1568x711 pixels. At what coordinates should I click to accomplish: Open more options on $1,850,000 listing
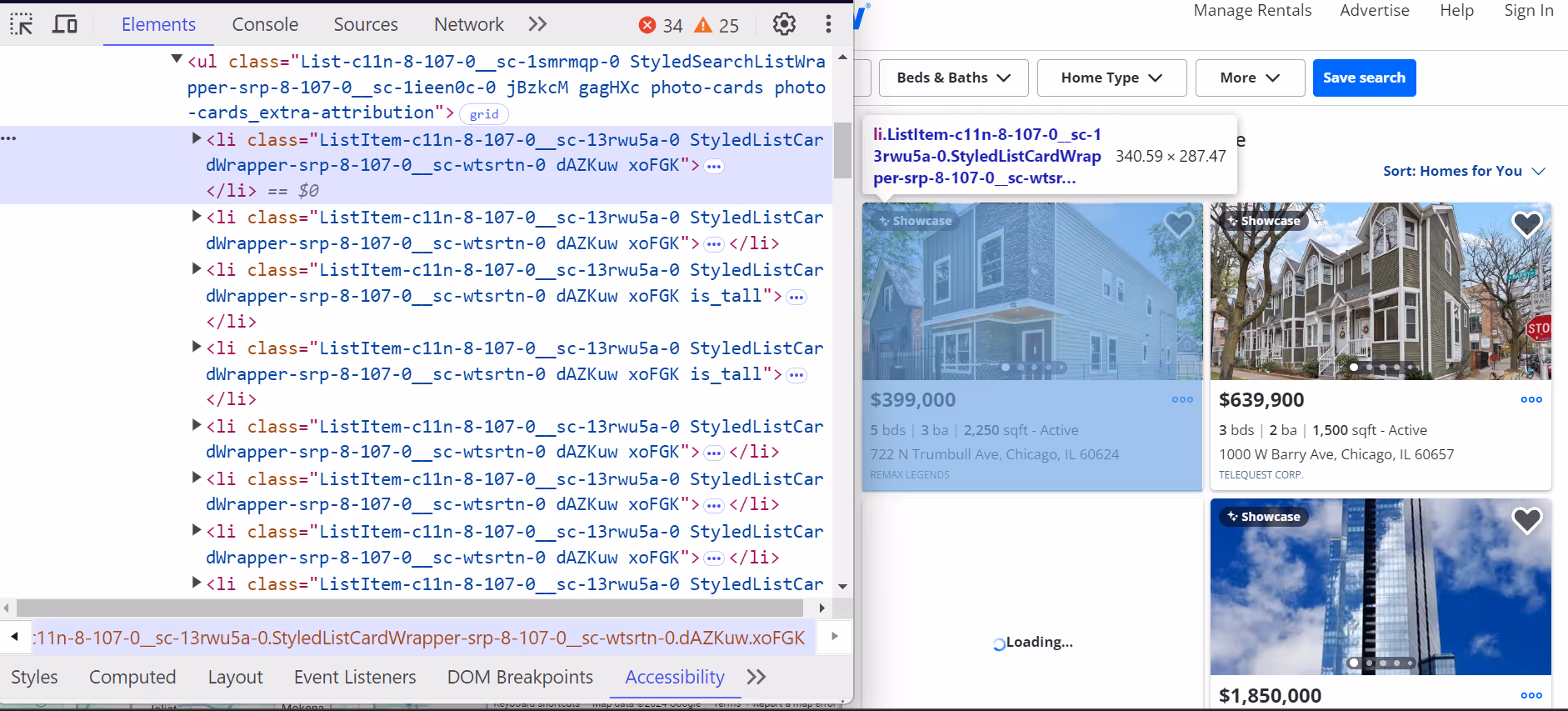click(x=1531, y=695)
